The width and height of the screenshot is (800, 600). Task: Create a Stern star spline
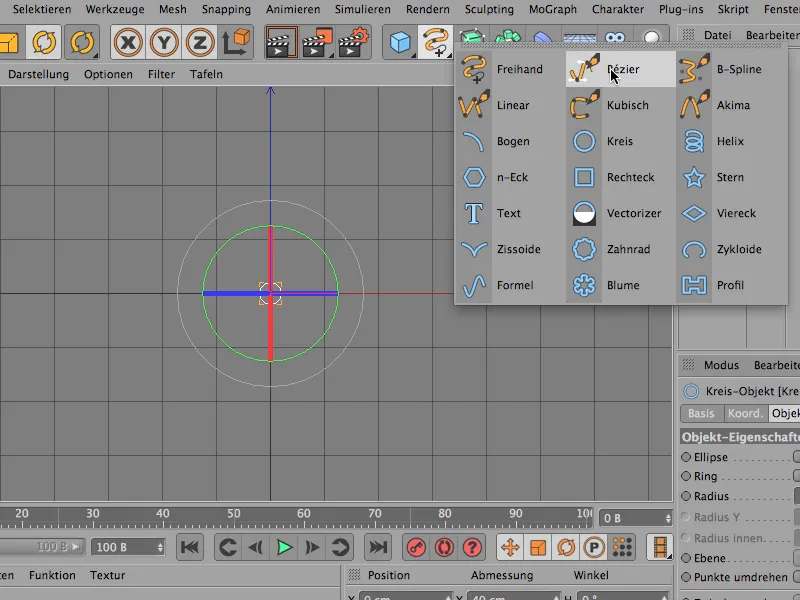(x=731, y=177)
